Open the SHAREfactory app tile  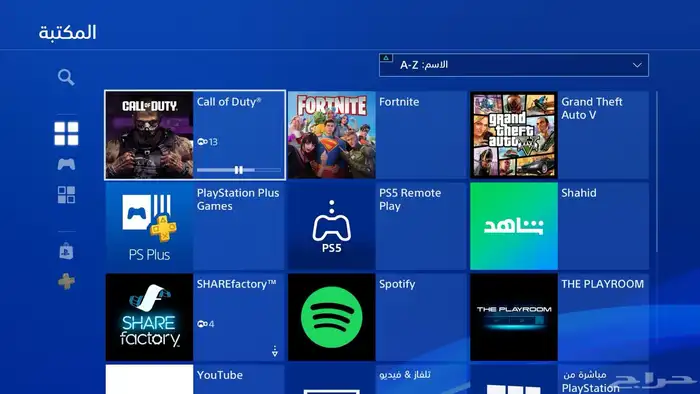pyautogui.click(x=195, y=317)
